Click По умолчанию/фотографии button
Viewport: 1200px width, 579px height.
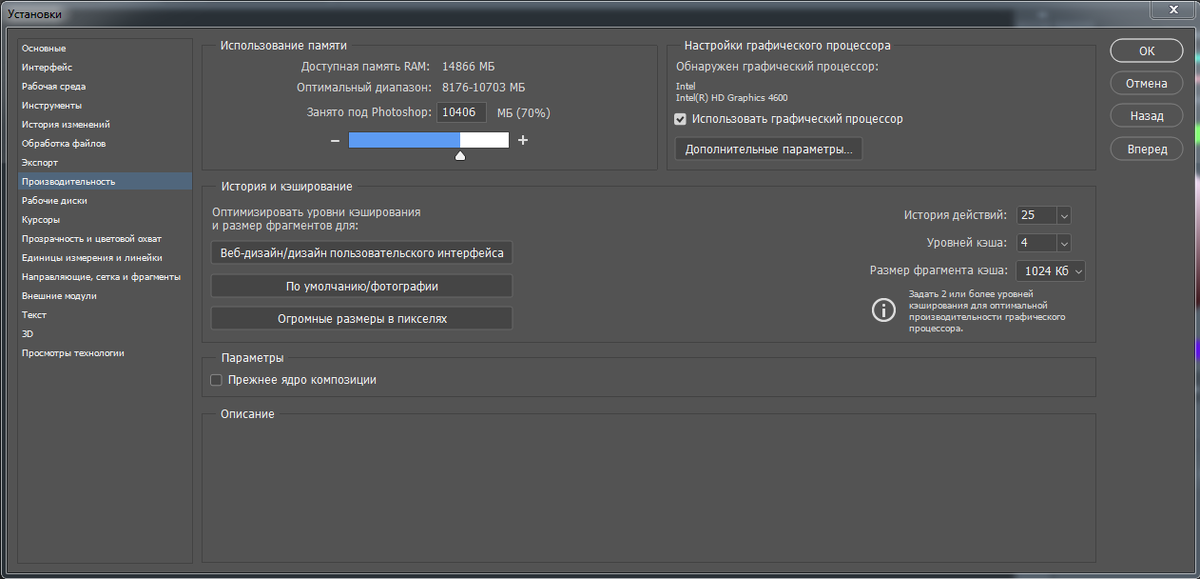[362, 286]
